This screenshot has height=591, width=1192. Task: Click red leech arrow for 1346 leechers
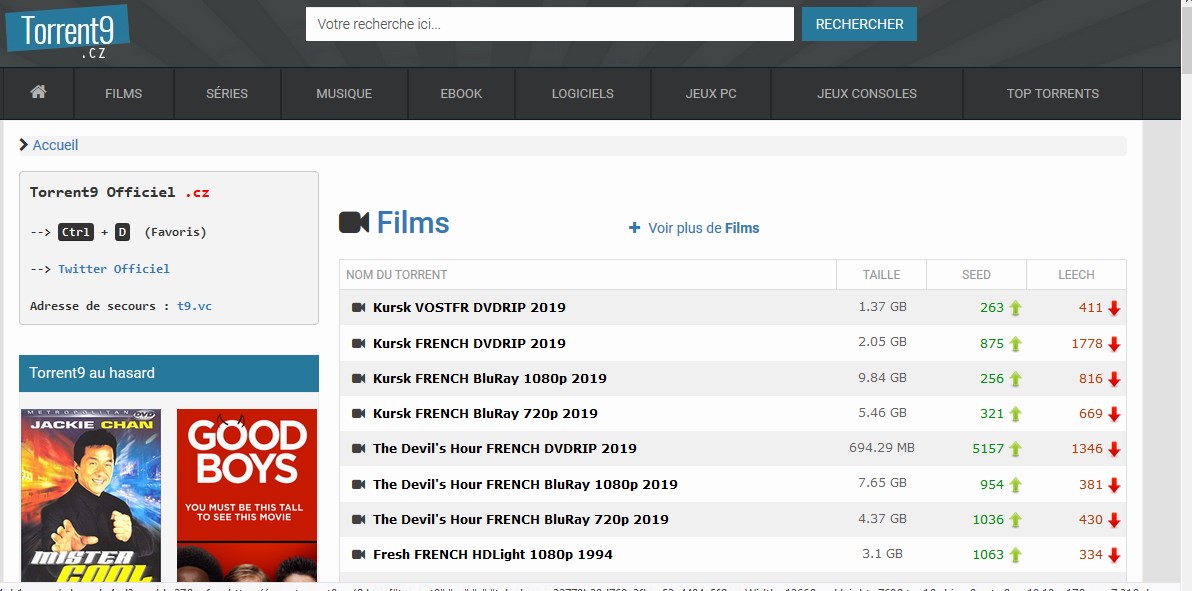click(1114, 449)
